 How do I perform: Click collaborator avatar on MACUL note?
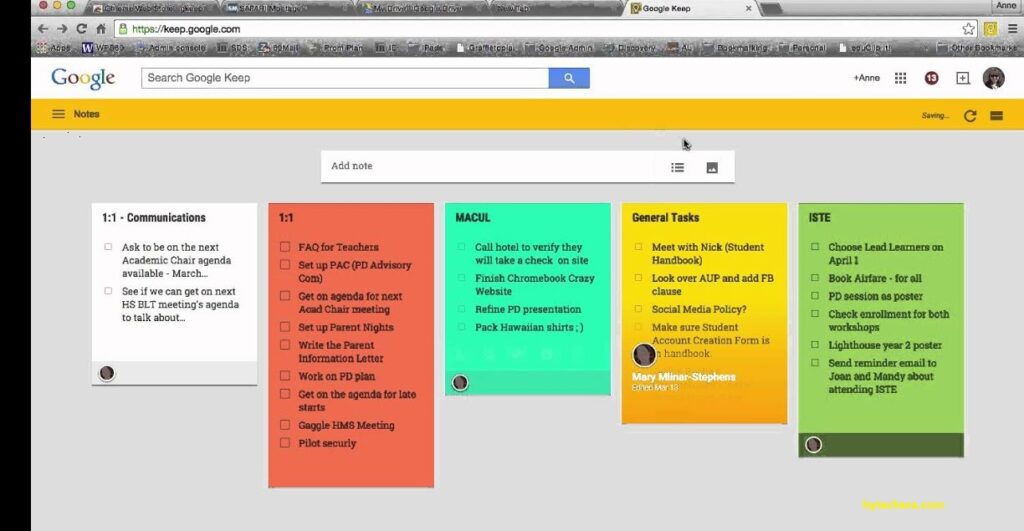(460, 383)
